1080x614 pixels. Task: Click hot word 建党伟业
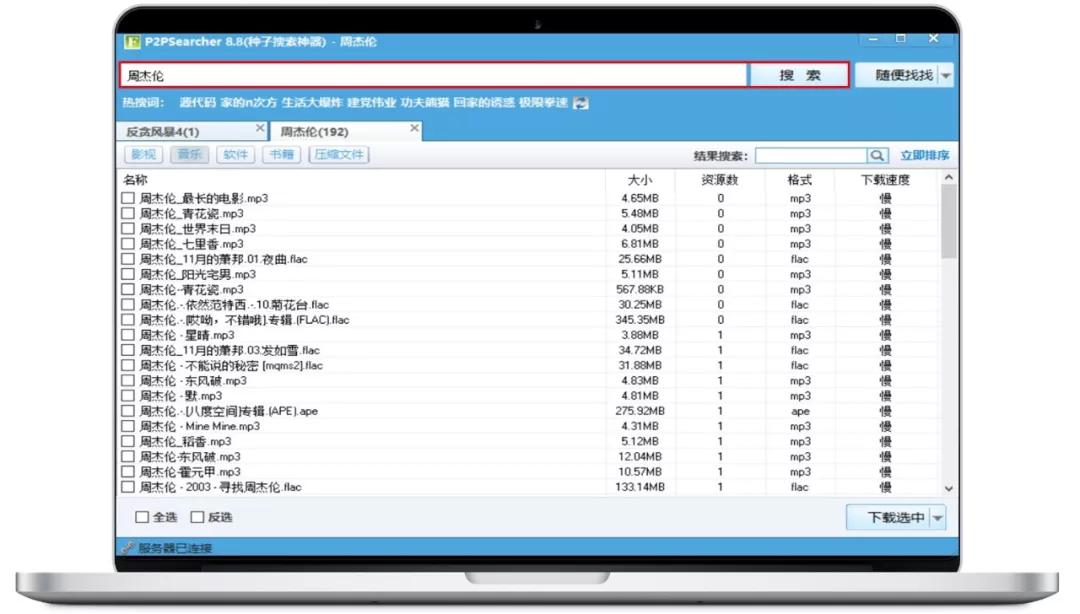[x=371, y=103]
